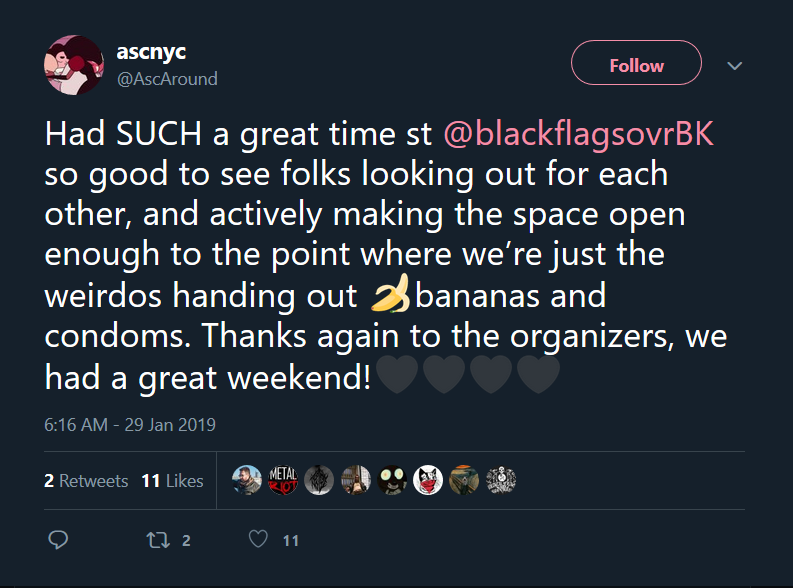Open the last black-and-white emblem liker avatar
Screen dimensions: 793x588
(500, 481)
